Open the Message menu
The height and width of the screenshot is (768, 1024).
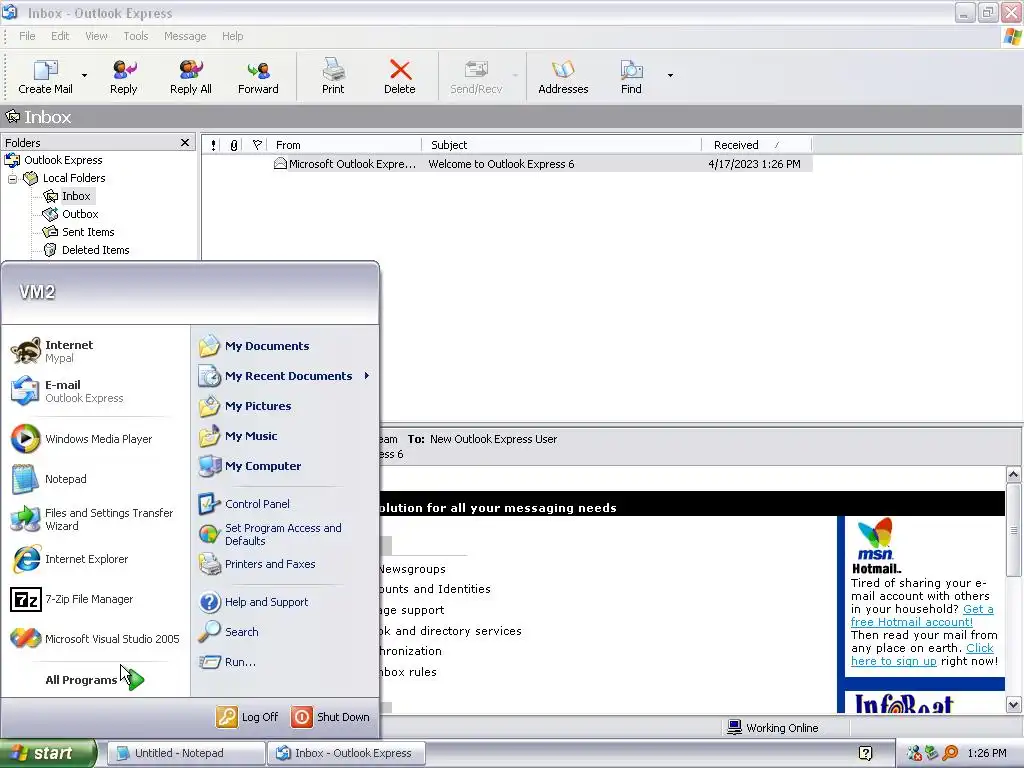(x=185, y=36)
